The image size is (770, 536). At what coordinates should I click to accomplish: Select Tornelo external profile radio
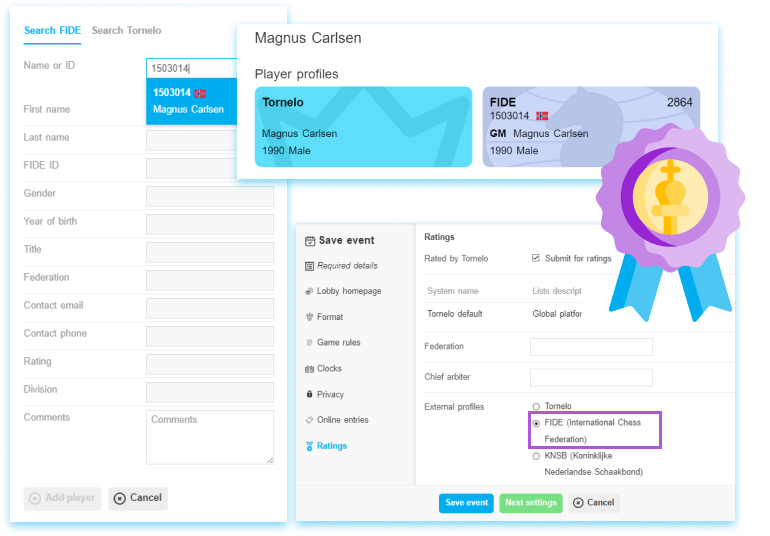[536, 407]
